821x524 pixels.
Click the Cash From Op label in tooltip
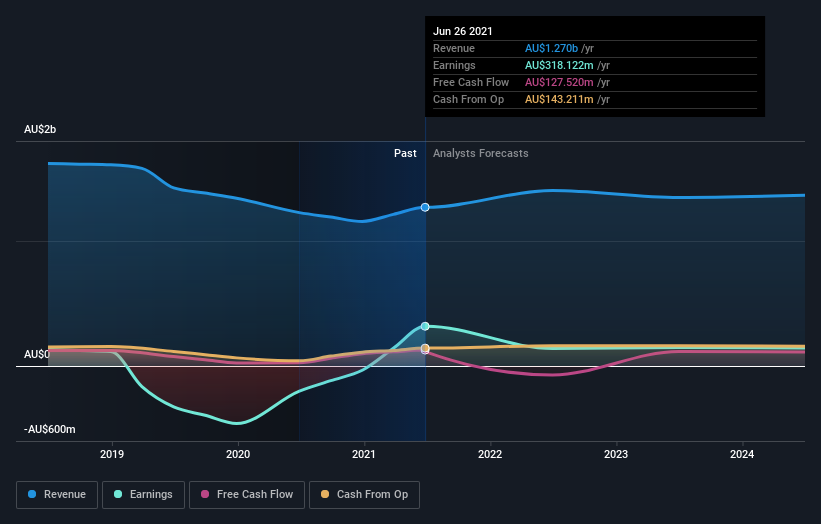tap(469, 99)
